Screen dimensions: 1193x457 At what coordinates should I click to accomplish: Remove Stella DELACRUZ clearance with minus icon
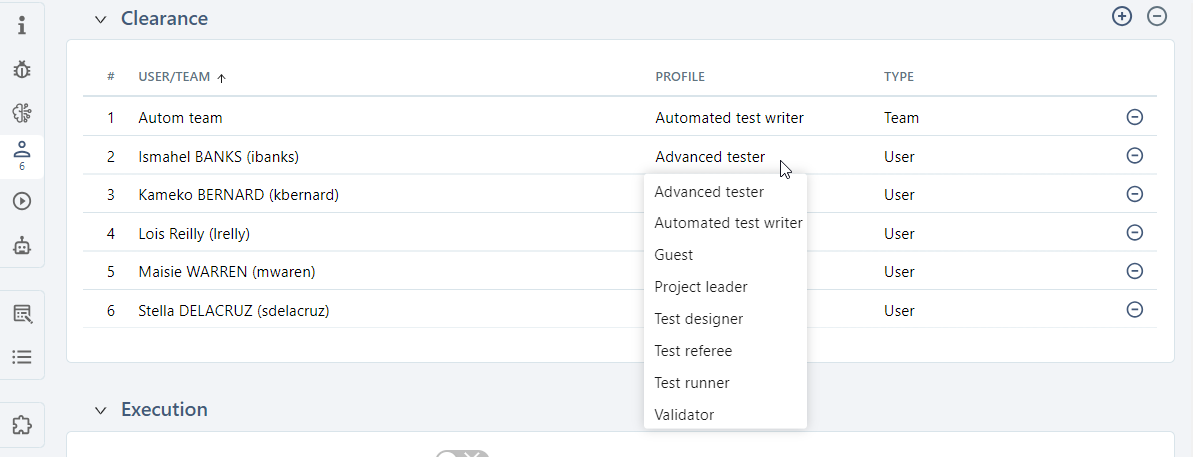(x=1135, y=310)
